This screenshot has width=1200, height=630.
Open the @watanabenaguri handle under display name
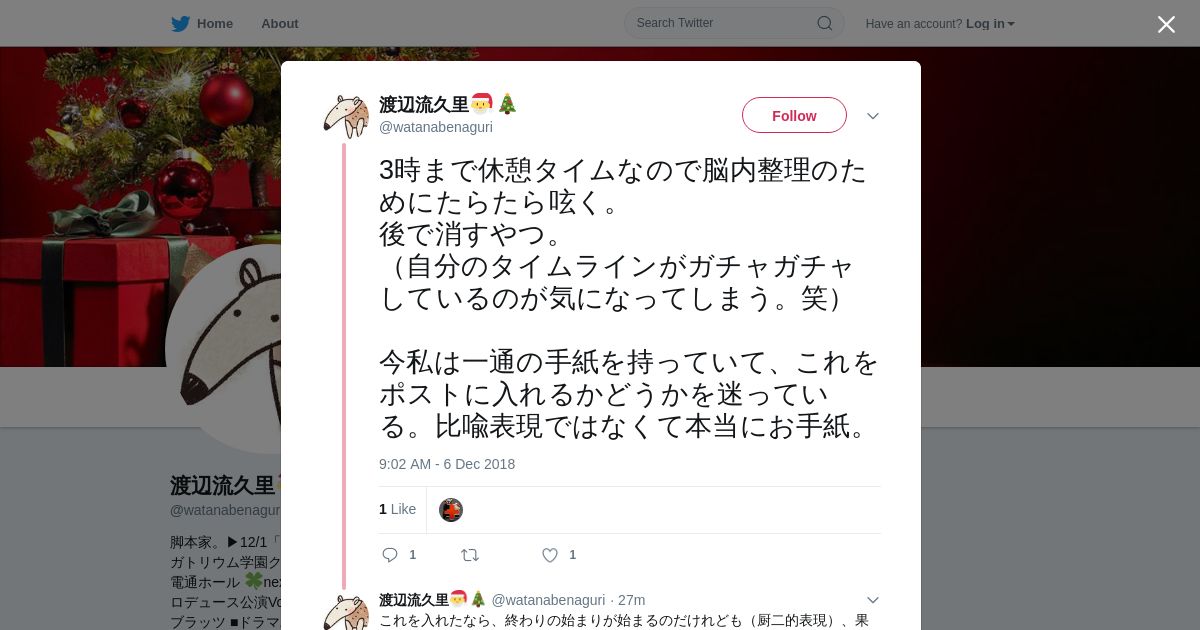pyautogui.click(x=436, y=127)
